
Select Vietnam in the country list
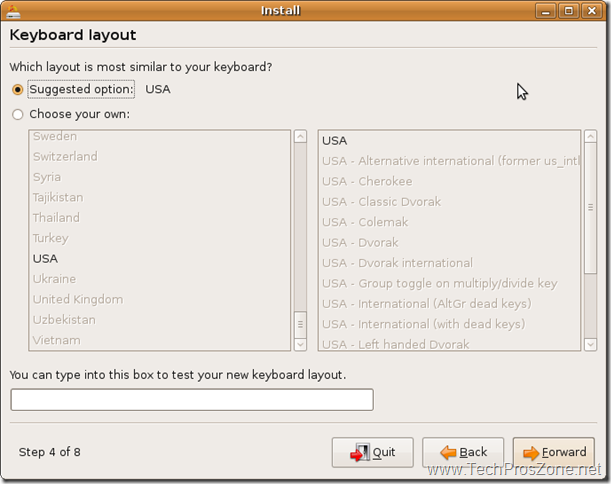(159, 340)
